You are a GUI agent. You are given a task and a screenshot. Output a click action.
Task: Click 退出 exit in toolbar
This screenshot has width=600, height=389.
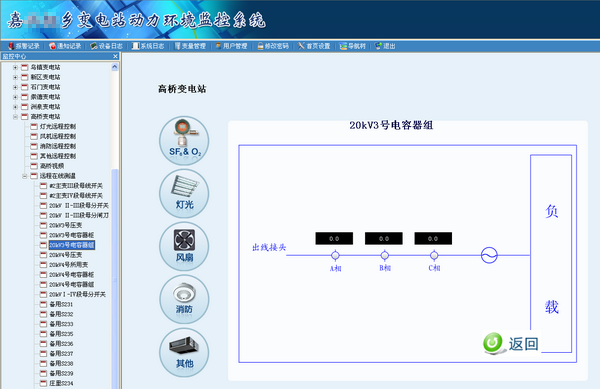tap(385, 46)
